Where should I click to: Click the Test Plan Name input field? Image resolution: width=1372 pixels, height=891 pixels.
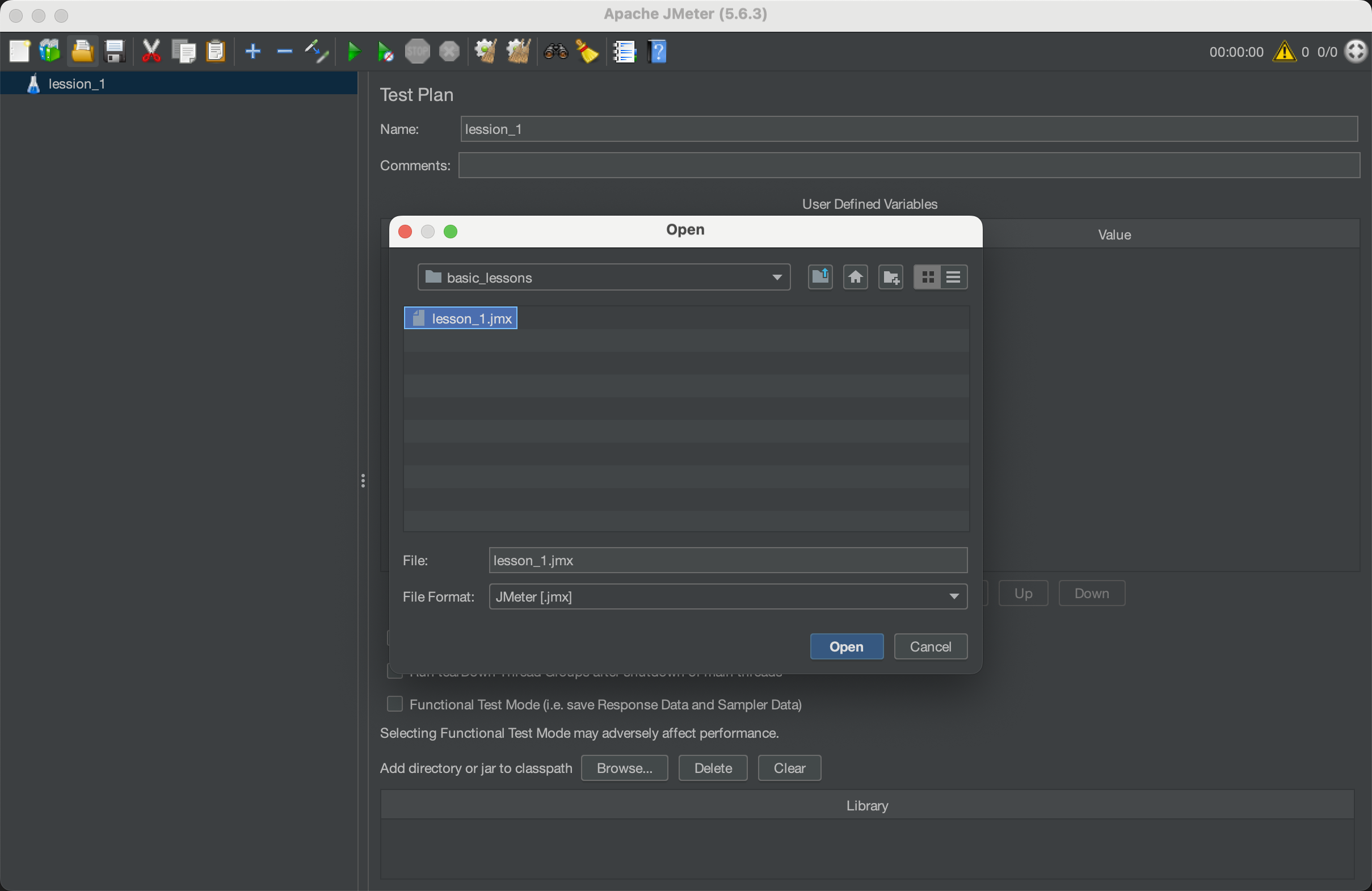coord(908,129)
